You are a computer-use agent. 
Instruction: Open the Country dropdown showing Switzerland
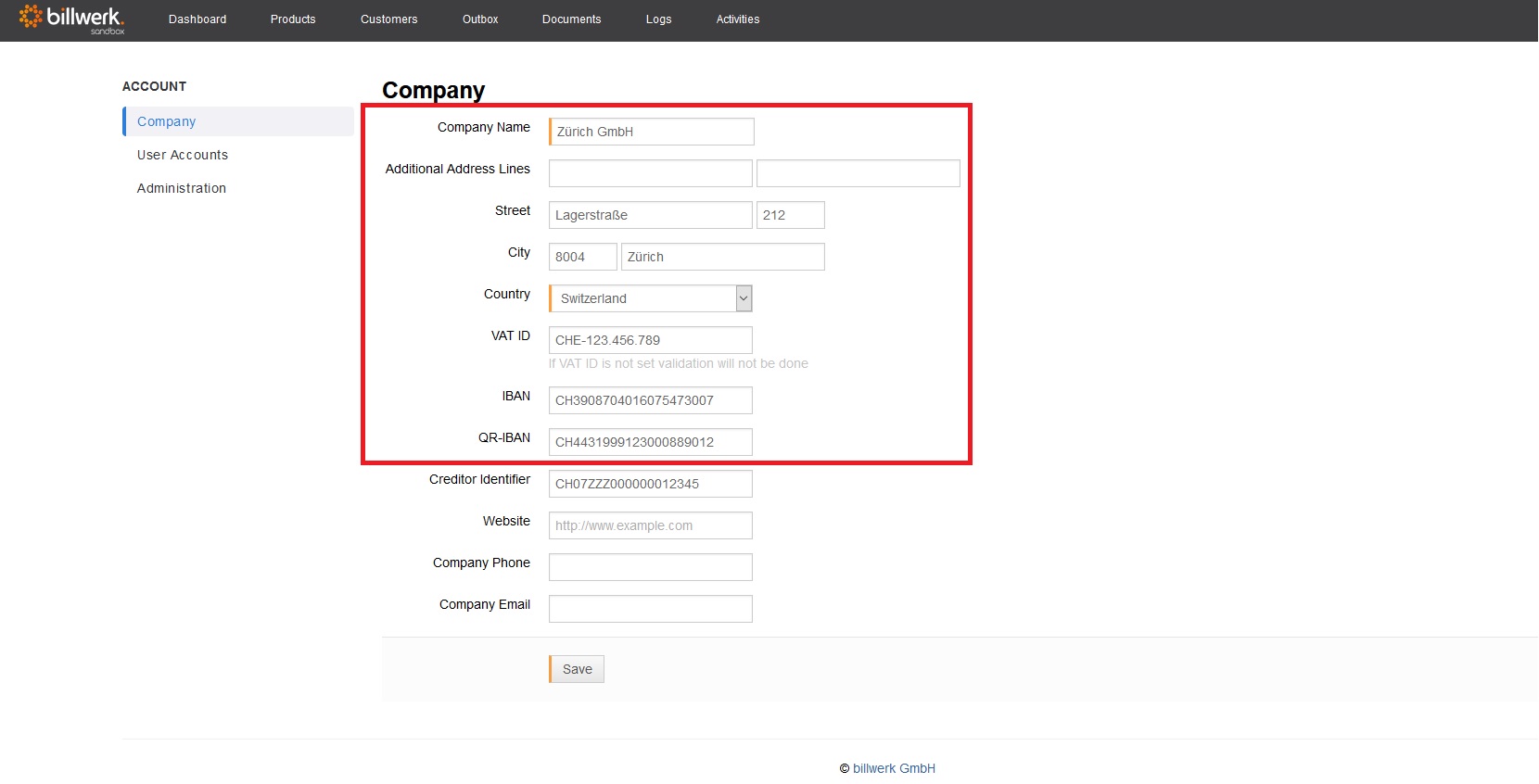tap(651, 298)
